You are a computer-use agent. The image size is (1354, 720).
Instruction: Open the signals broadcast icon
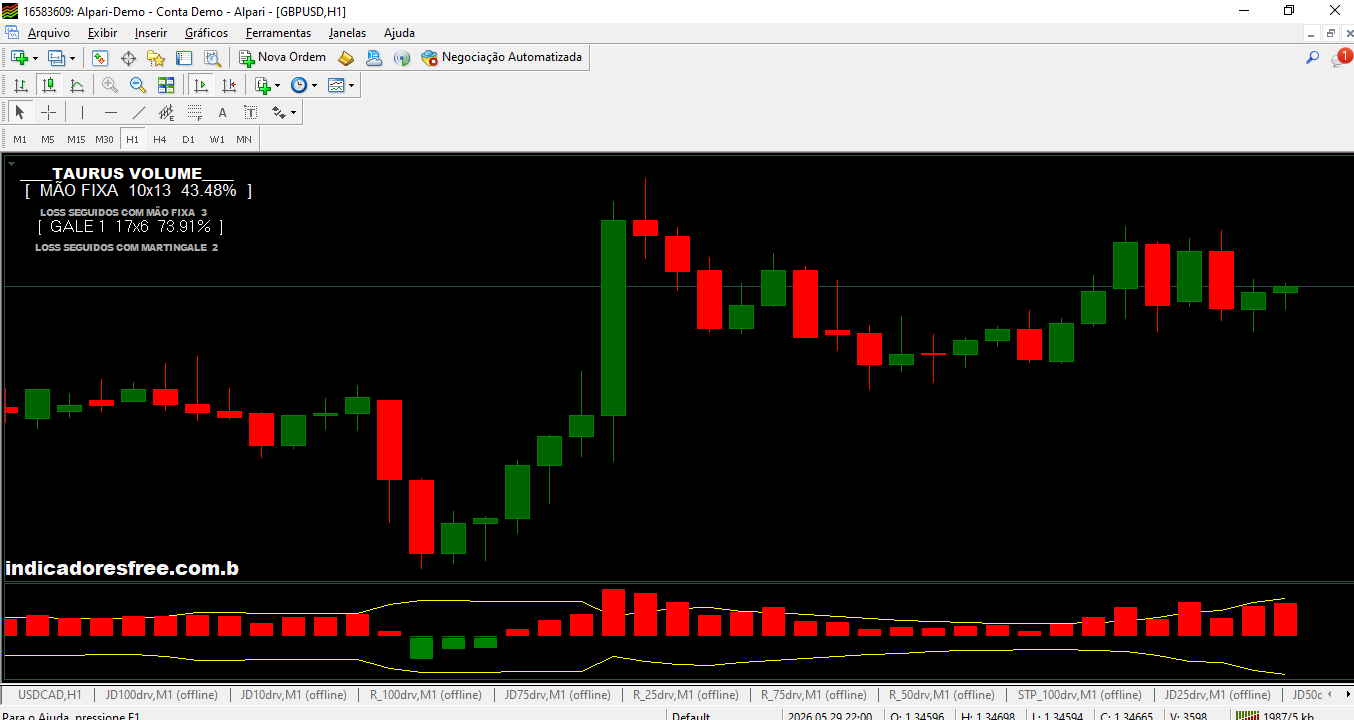[402, 58]
